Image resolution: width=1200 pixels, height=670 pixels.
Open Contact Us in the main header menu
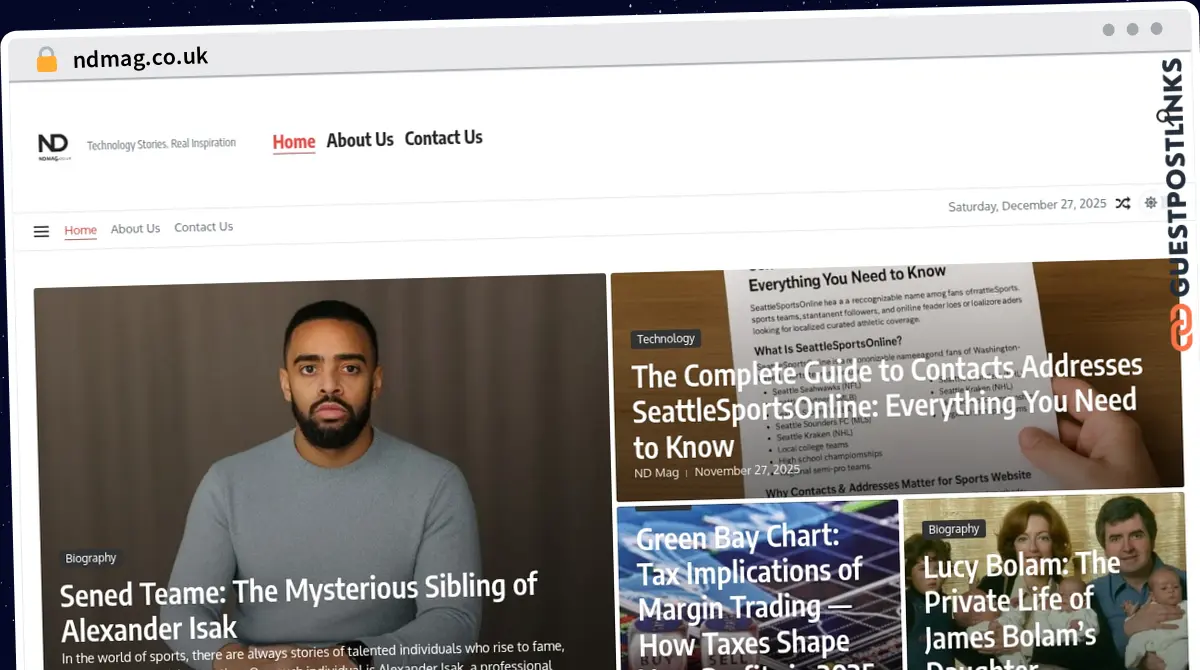click(443, 138)
